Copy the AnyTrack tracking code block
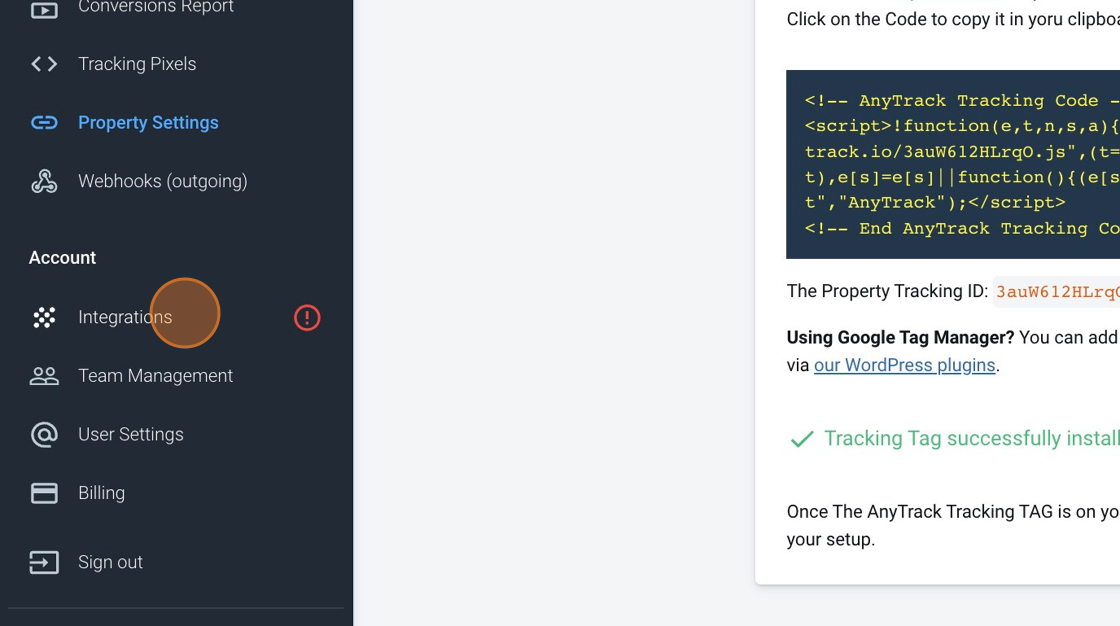1120x626 pixels. pos(953,164)
